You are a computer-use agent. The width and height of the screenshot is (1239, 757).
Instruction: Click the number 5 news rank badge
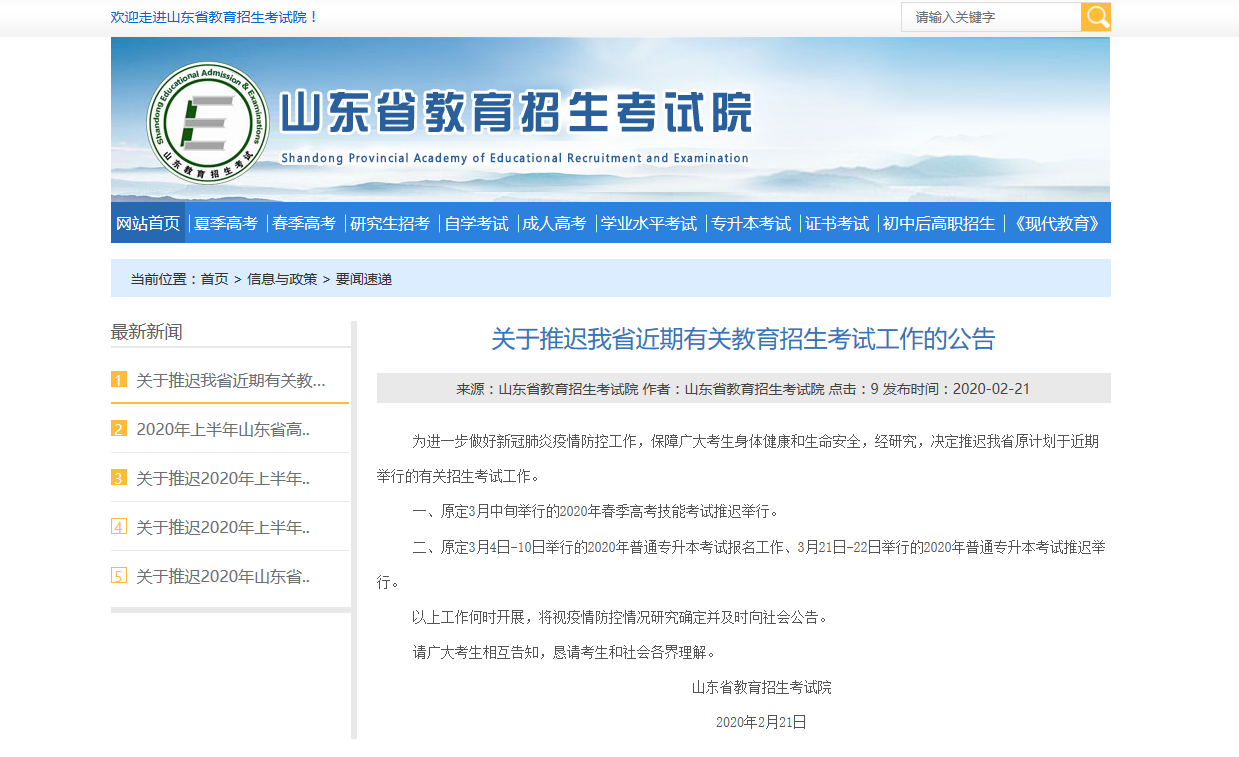pyautogui.click(x=119, y=576)
